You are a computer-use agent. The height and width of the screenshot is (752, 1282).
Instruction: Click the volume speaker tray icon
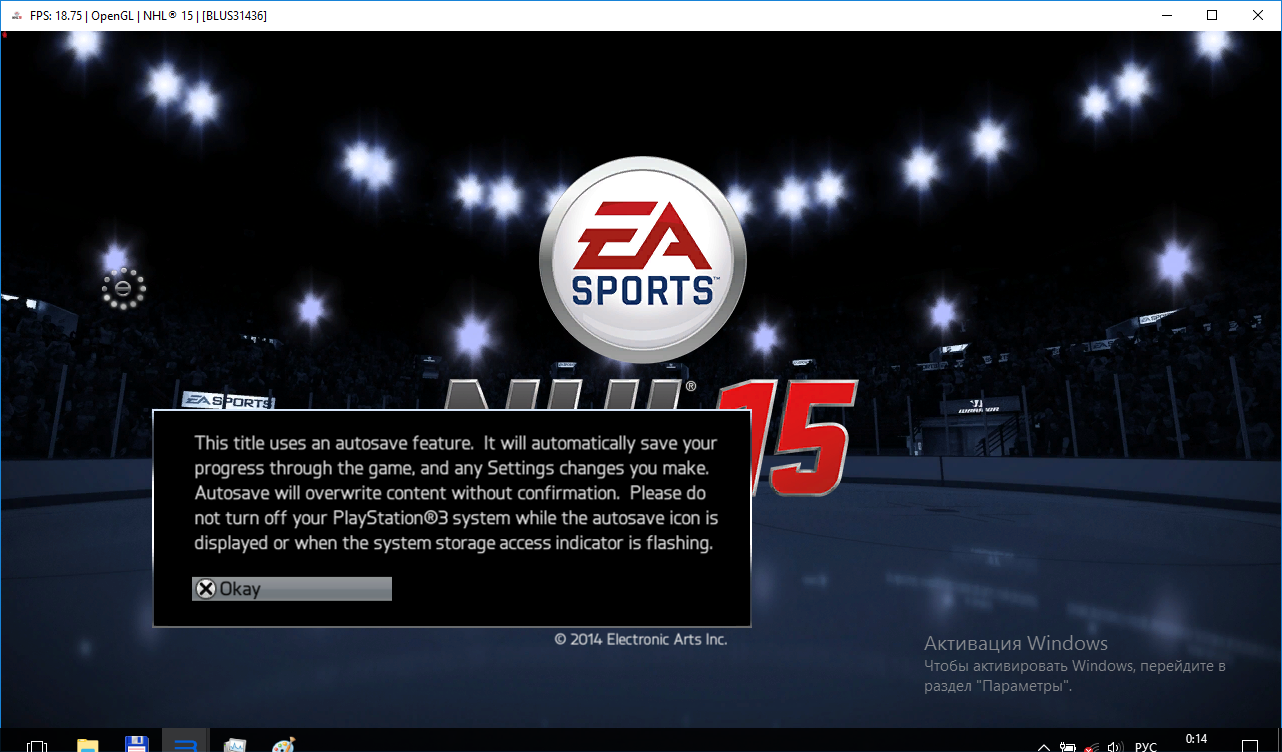point(1115,746)
